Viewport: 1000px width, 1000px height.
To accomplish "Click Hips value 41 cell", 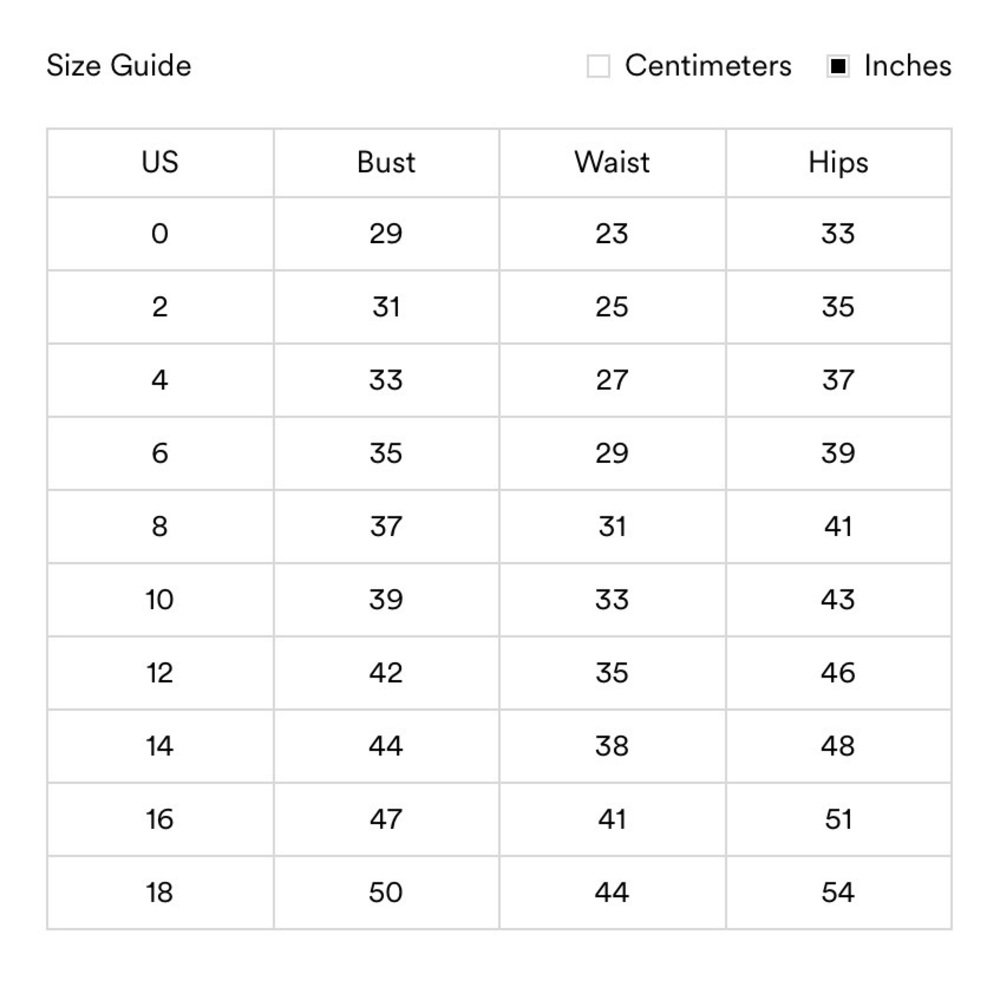I will (839, 527).
